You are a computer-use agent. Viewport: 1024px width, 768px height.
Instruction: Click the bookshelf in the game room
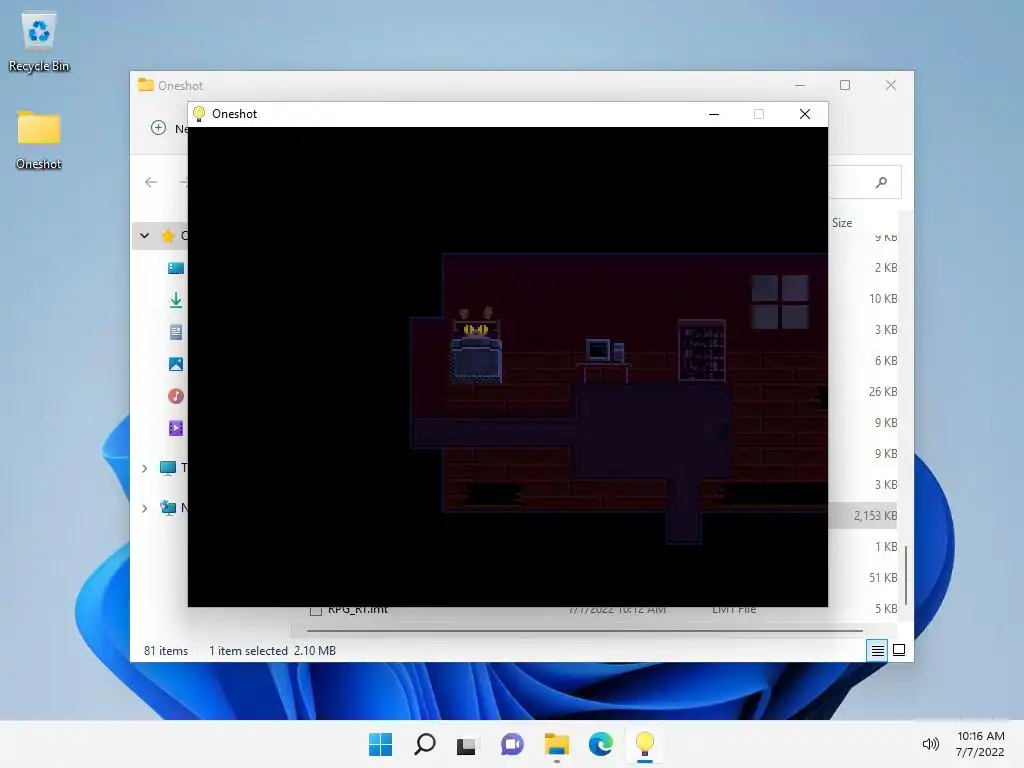[x=702, y=351]
